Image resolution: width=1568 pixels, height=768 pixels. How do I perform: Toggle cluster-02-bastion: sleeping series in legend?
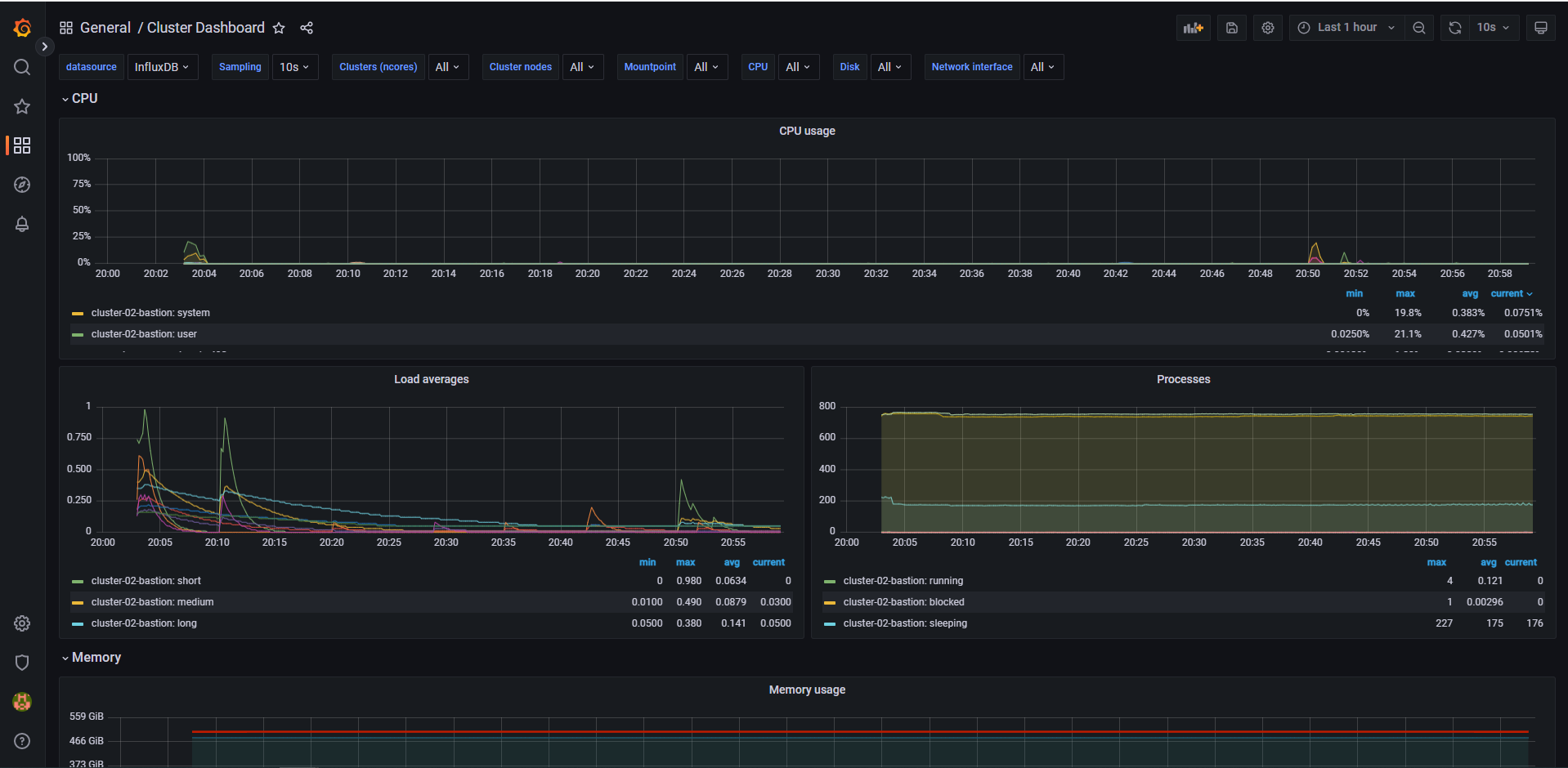pyautogui.click(x=905, y=623)
